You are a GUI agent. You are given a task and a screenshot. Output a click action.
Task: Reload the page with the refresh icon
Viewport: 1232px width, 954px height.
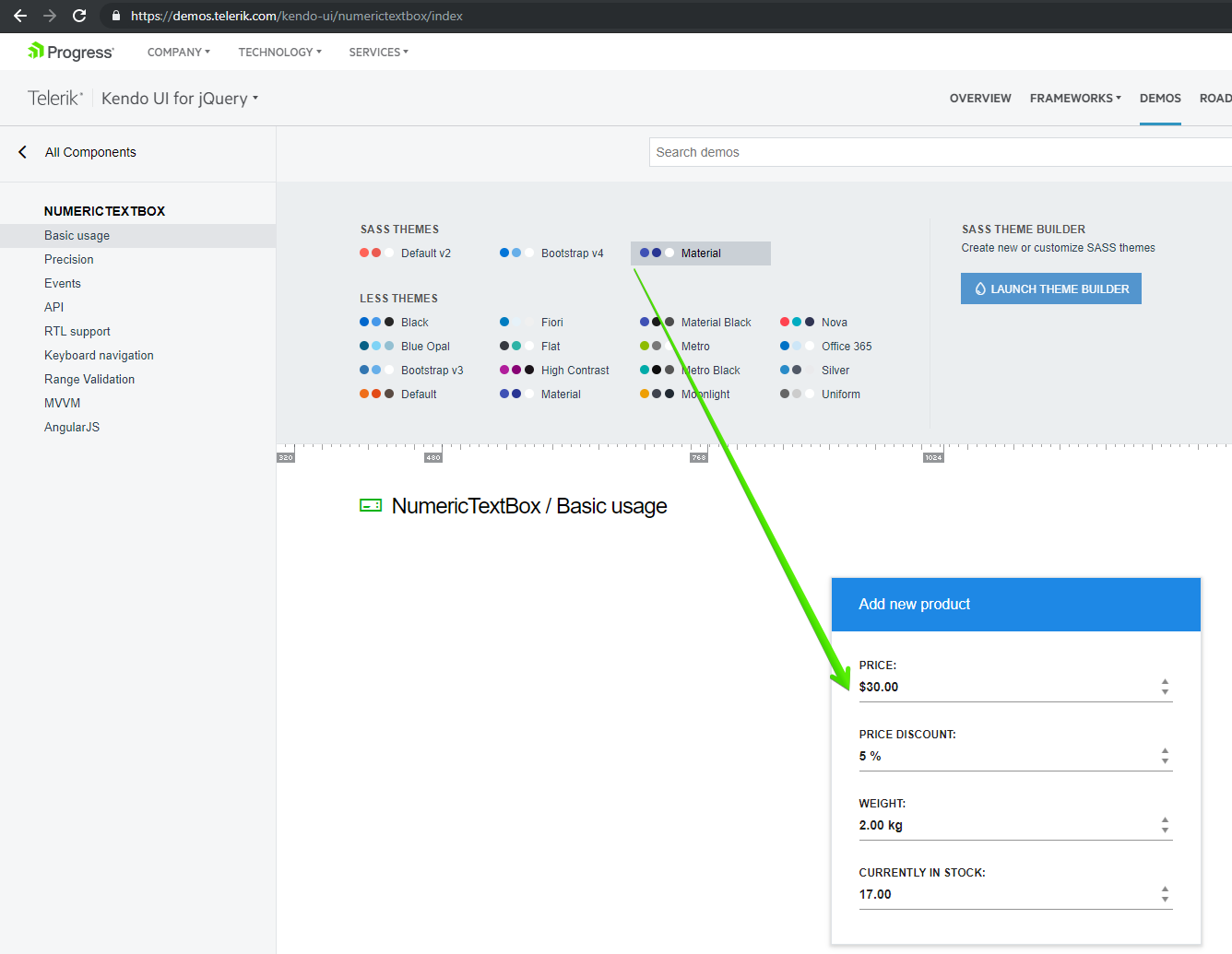[x=79, y=16]
